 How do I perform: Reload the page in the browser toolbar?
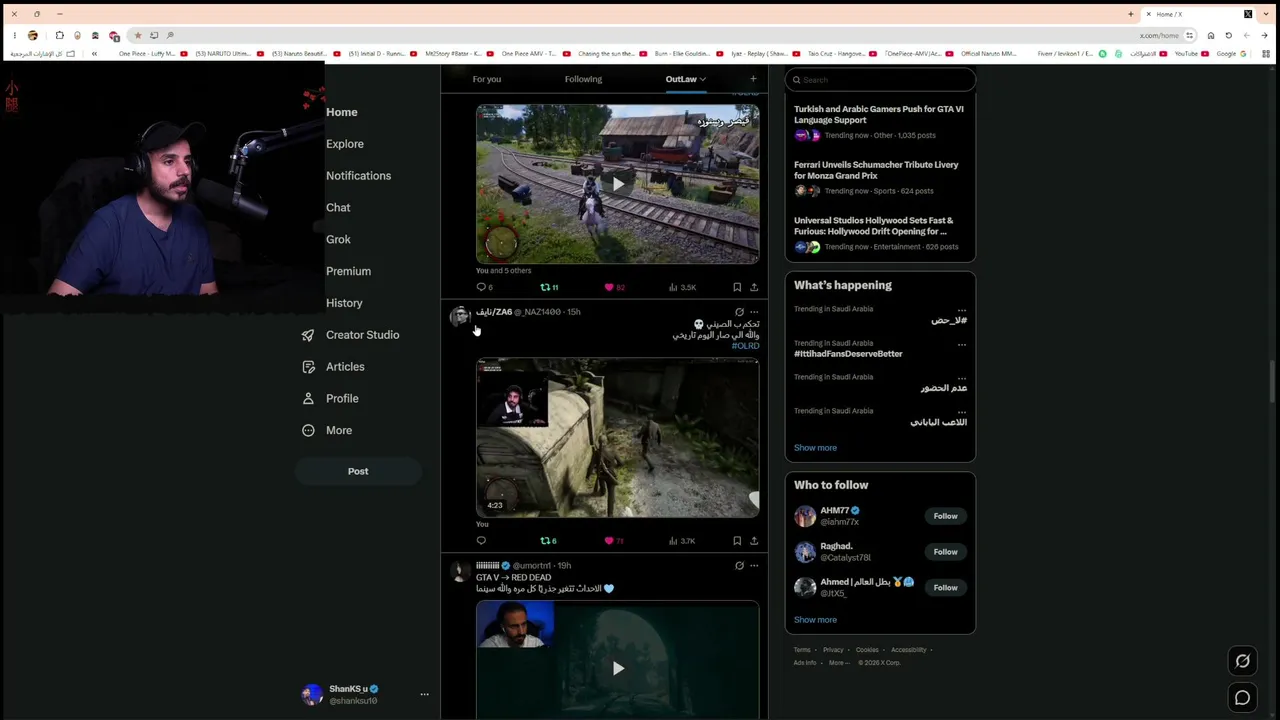click(1228, 35)
